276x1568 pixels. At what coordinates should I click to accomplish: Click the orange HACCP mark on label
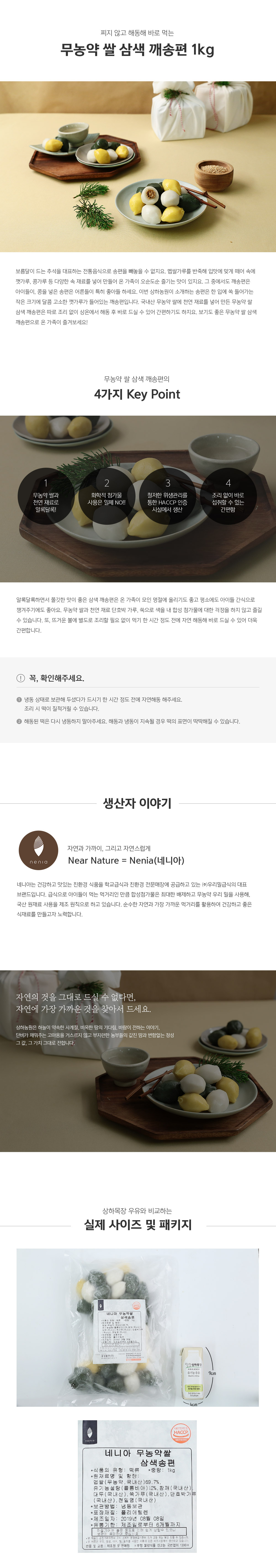(x=180, y=1433)
